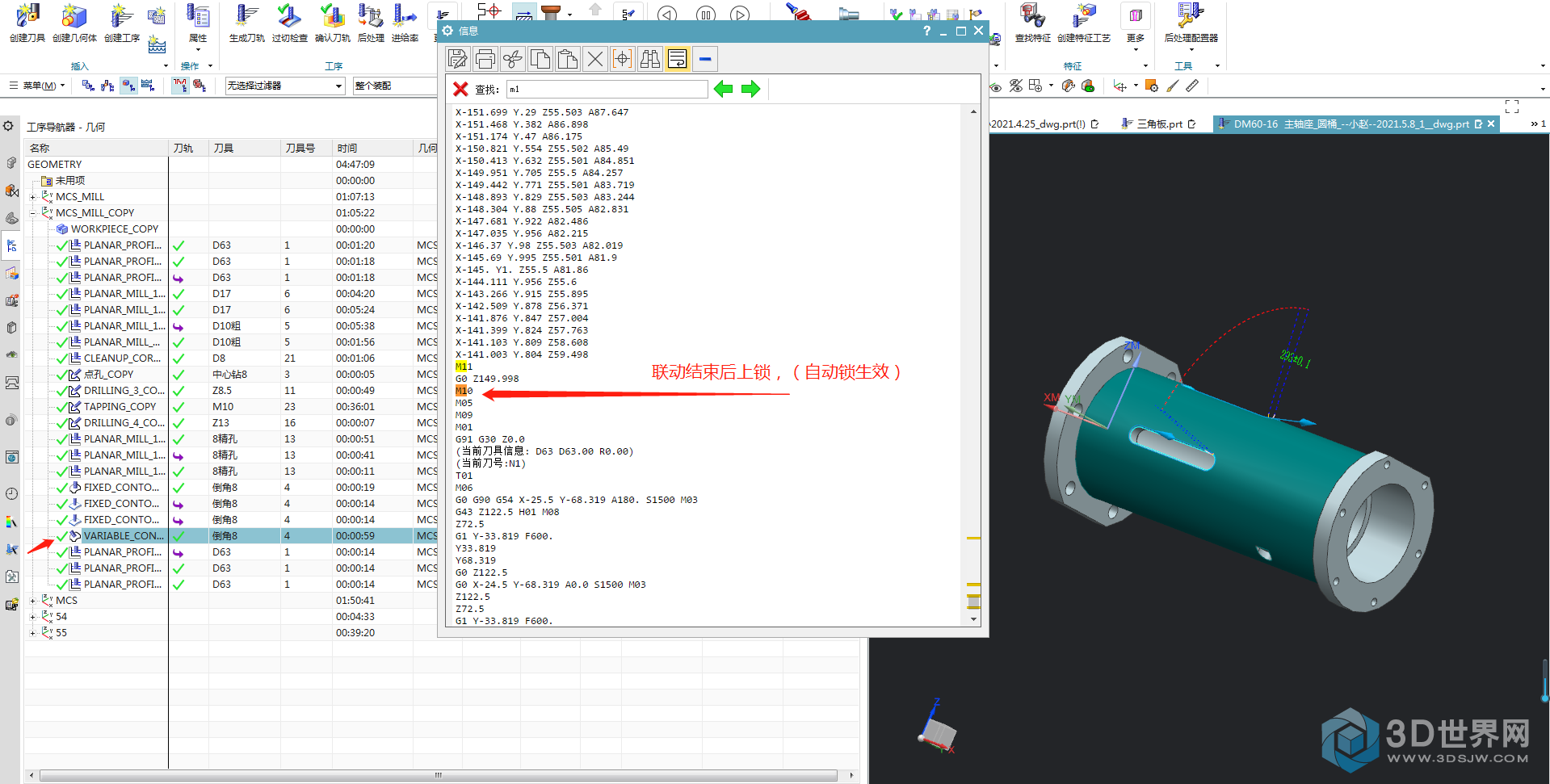This screenshot has height=784, width=1550.
Task: Toggle the program order view icon
Action: tap(88, 86)
